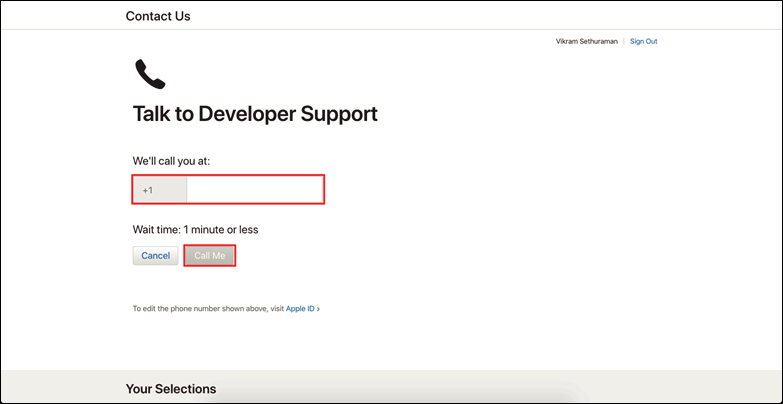The width and height of the screenshot is (783, 404).
Task: Click the word "Support" in the main heading
Action: point(334,114)
